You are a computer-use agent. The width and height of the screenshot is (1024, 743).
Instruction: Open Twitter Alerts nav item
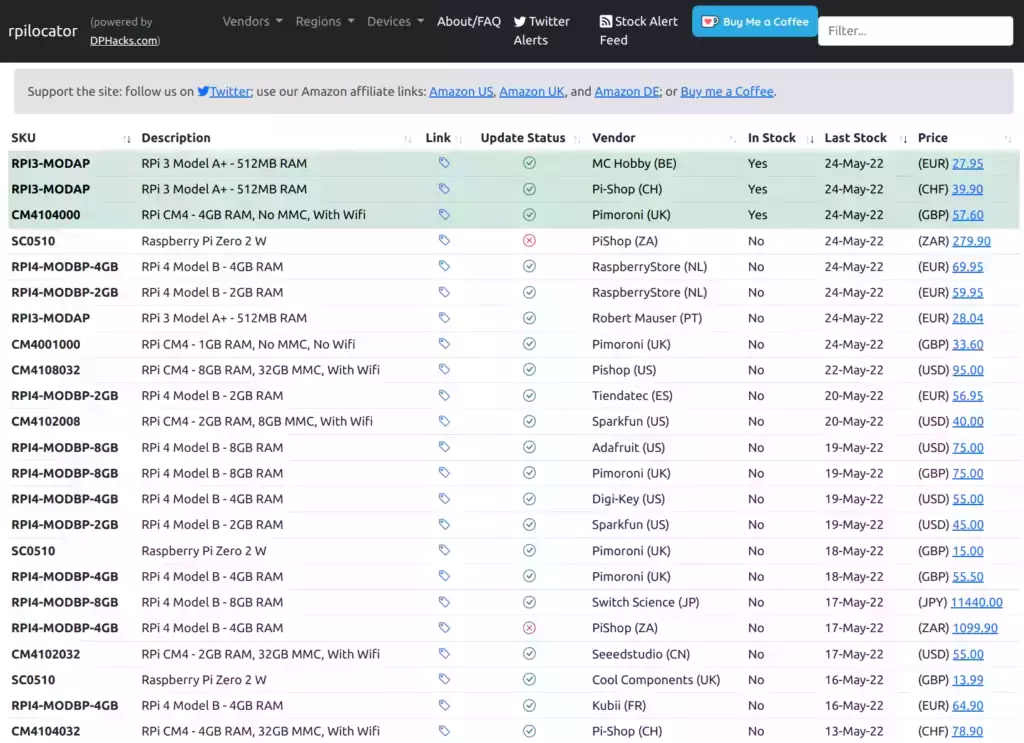(x=541, y=31)
